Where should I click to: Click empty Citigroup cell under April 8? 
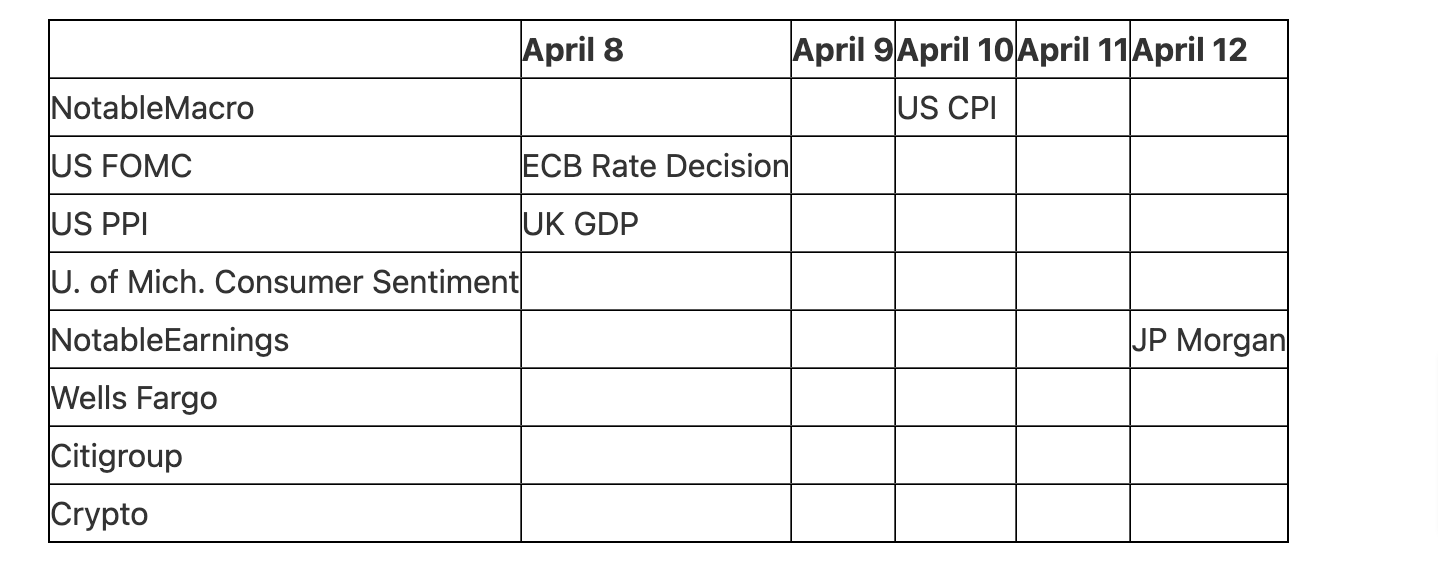(655, 456)
